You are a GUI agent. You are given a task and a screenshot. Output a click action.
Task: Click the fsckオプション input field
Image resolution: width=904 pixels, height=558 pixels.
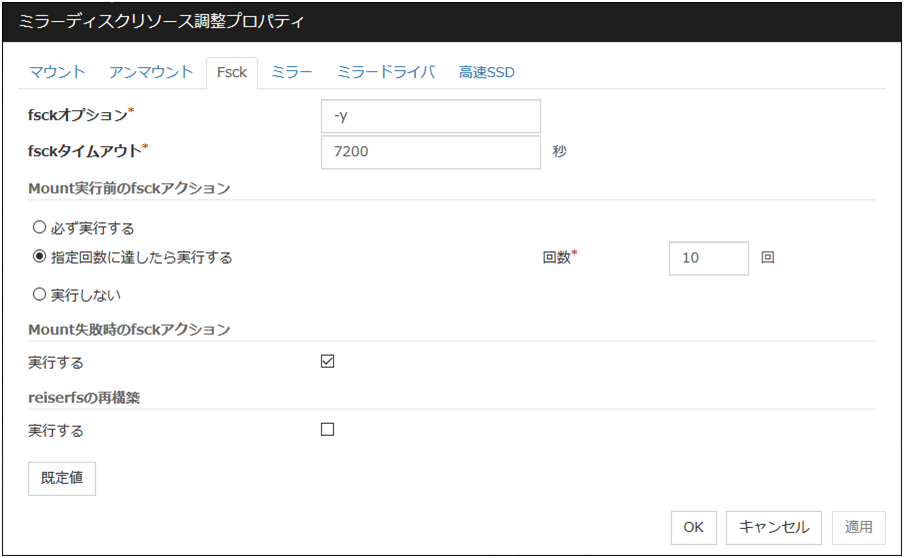click(431, 116)
